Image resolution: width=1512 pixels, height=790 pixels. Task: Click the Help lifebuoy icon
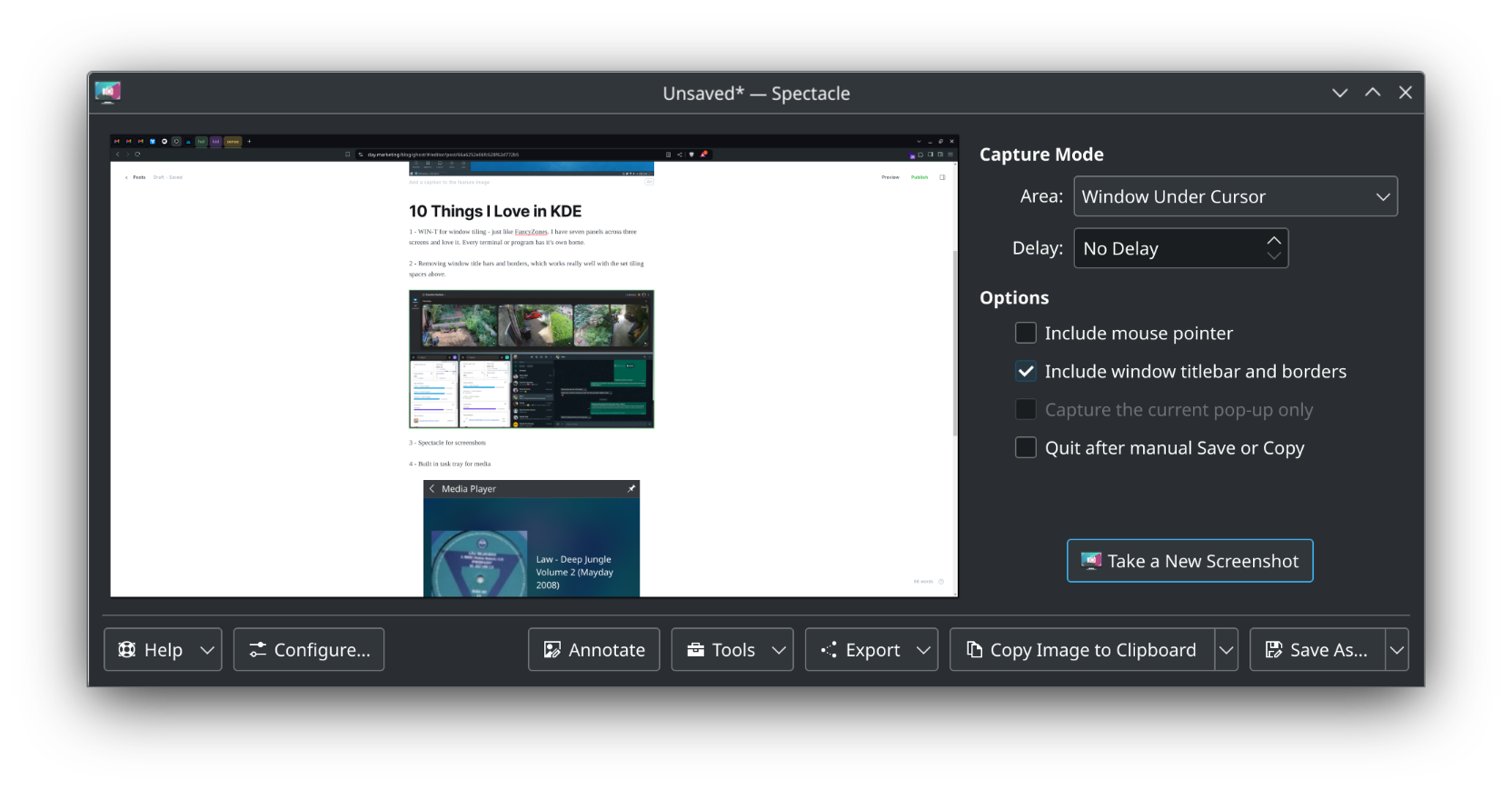[x=127, y=649]
